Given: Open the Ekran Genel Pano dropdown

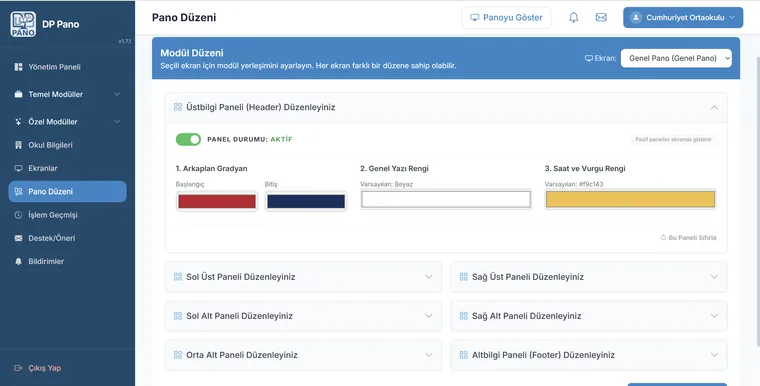Looking at the screenshot, I should [x=676, y=58].
